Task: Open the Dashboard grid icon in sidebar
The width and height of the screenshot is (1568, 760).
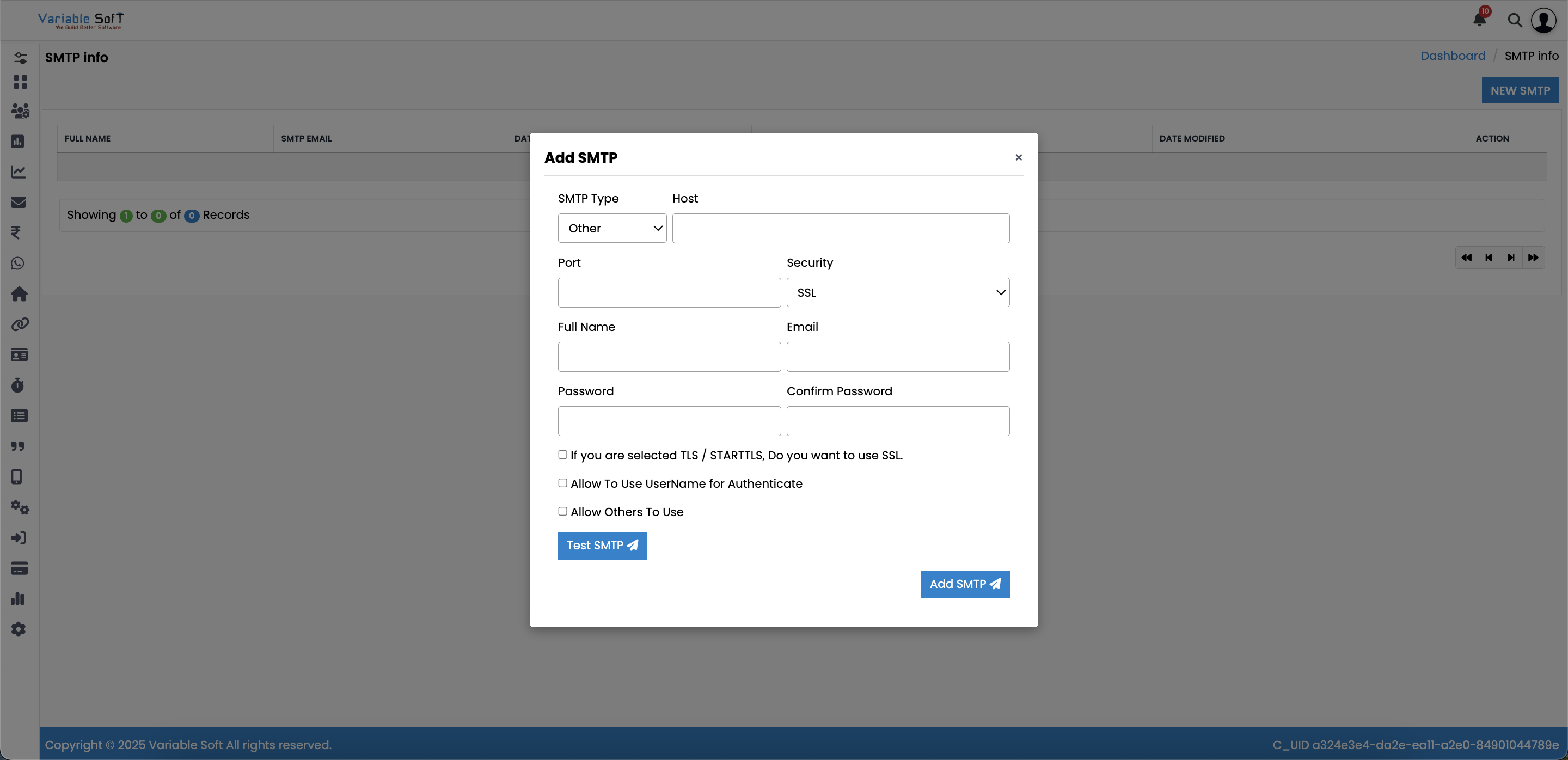Action: pyautogui.click(x=20, y=82)
